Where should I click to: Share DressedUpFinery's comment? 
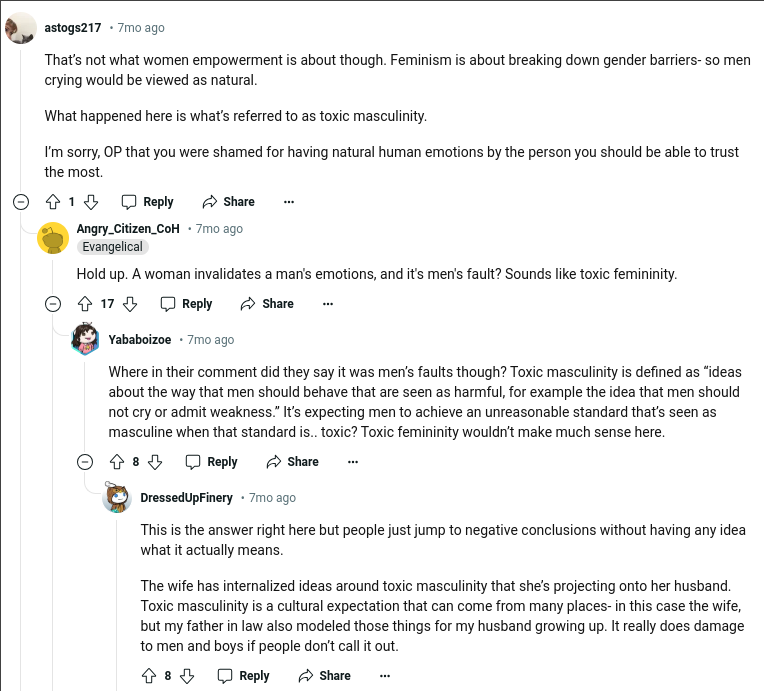coord(324,675)
